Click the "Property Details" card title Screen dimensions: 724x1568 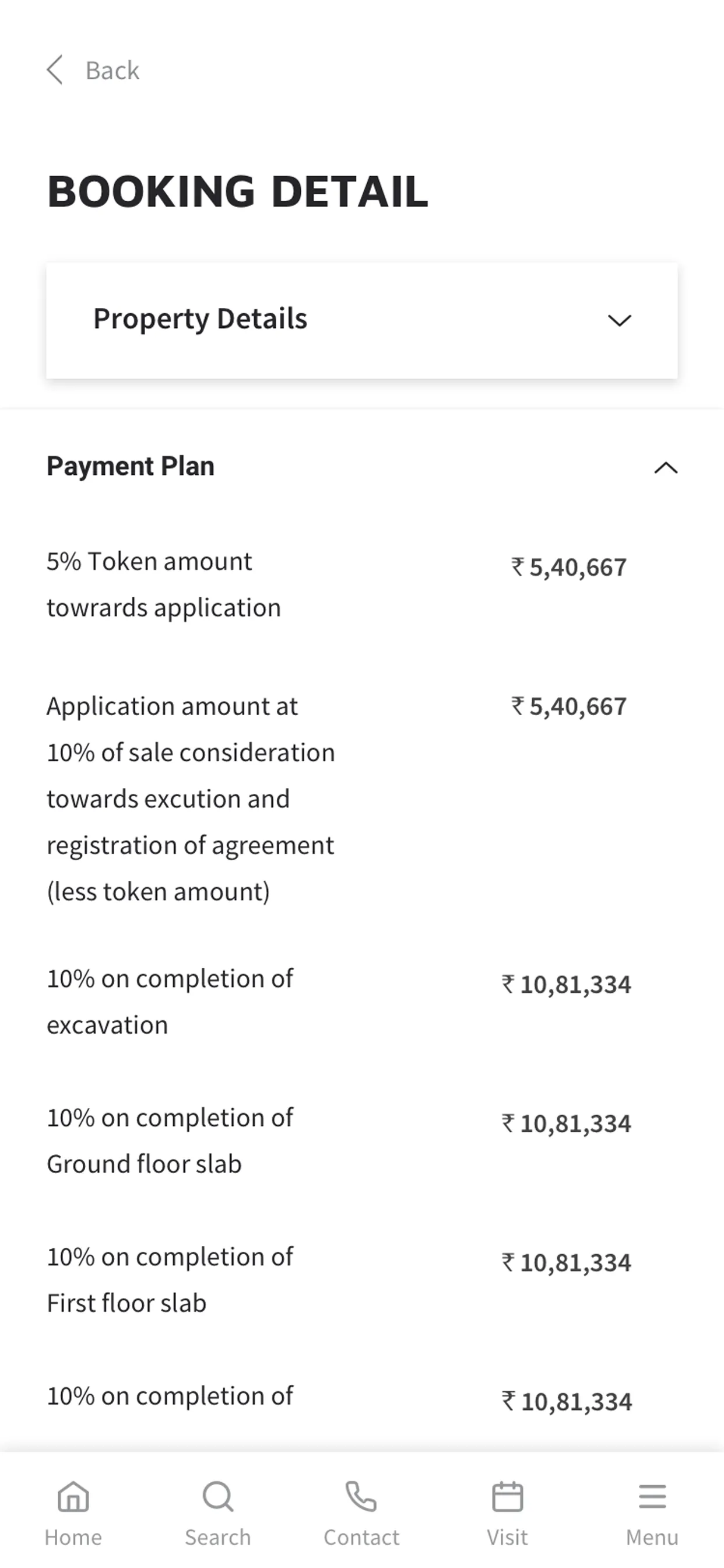(200, 319)
